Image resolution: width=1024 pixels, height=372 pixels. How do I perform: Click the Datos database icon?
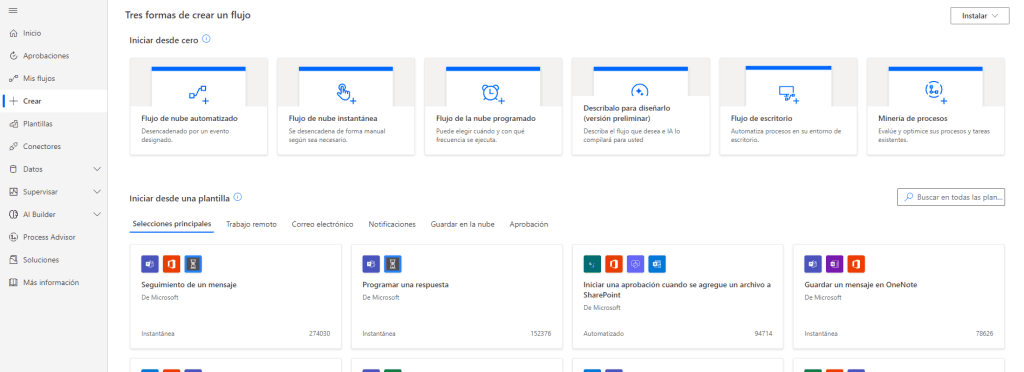click(x=13, y=169)
